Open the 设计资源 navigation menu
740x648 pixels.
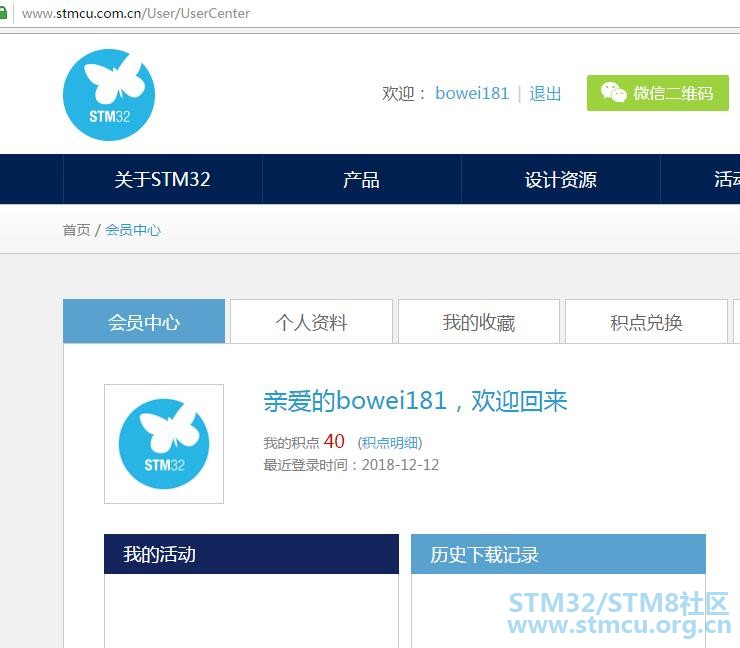click(561, 179)
